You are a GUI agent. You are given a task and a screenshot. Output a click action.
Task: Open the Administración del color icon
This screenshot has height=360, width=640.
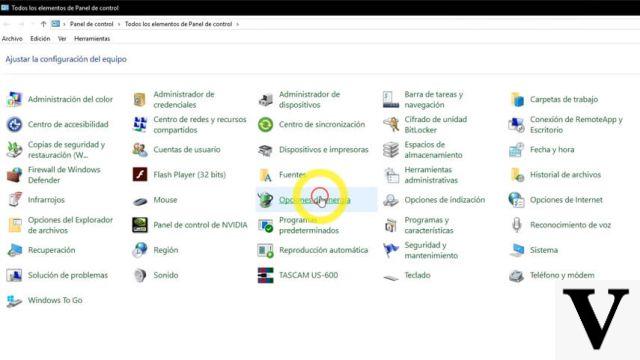(x=15, y=99)
